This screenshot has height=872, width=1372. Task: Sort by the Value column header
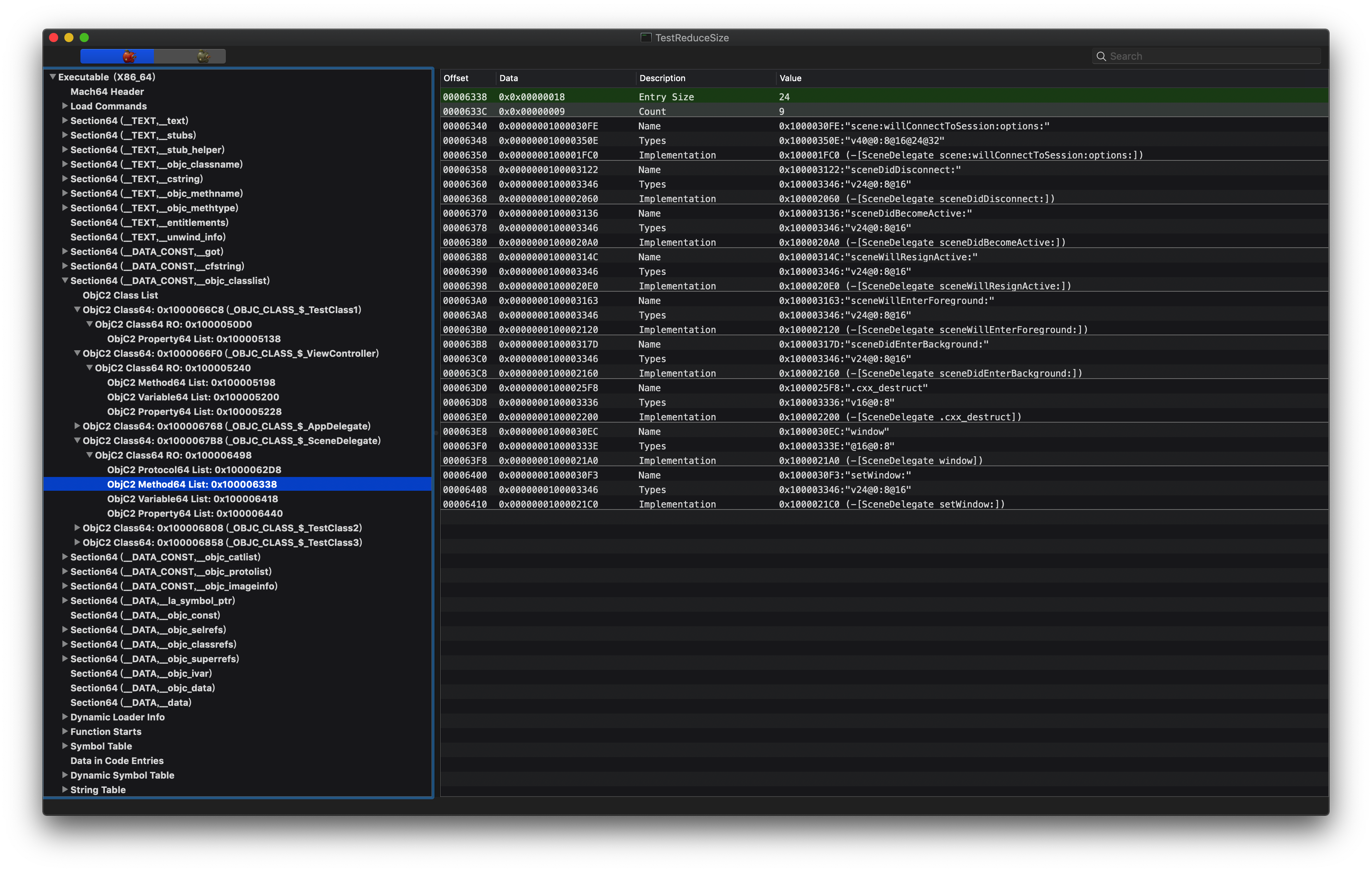point(1052,78)
